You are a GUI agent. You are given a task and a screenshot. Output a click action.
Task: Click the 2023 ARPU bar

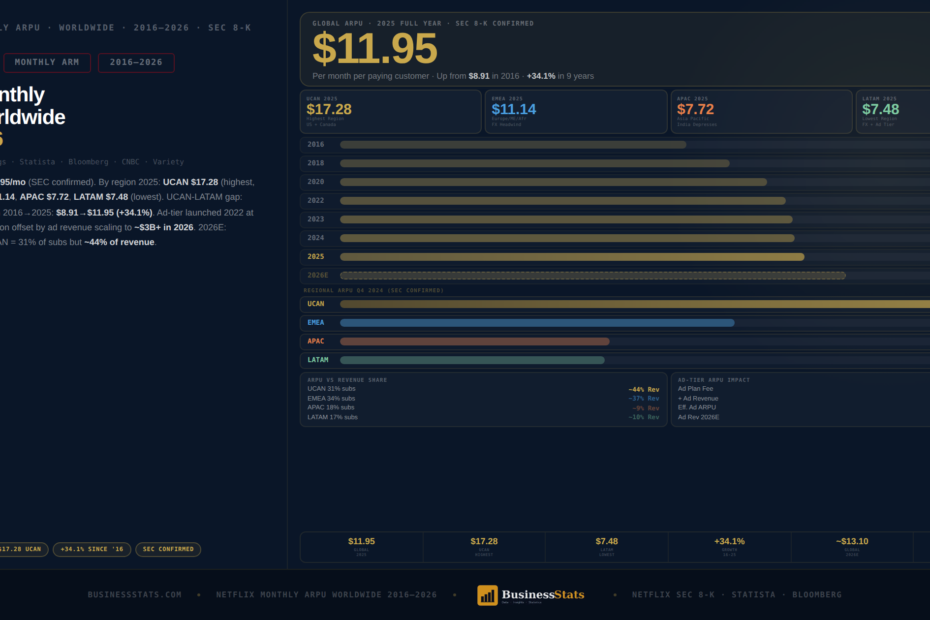pos(566,220)
